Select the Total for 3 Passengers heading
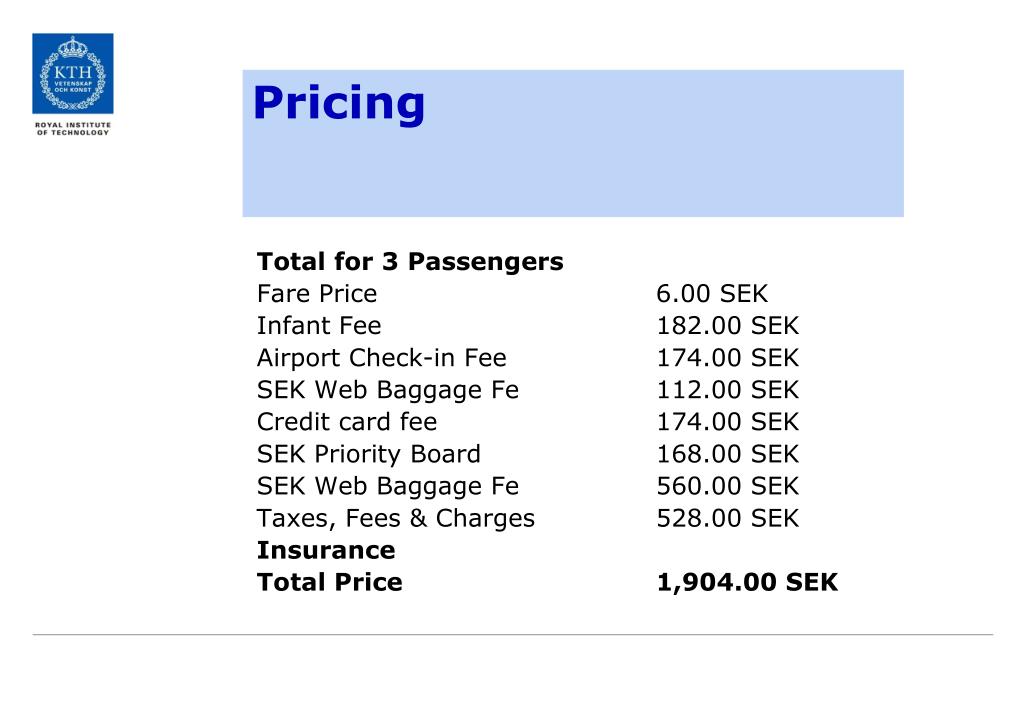 [410, 262]
